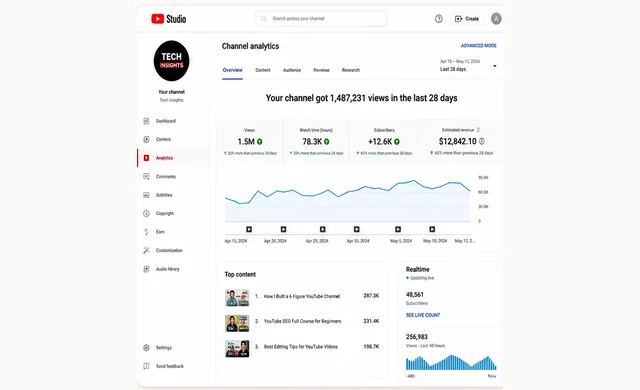
Task: Click the YouTube Studio logo
Action: 169,19
